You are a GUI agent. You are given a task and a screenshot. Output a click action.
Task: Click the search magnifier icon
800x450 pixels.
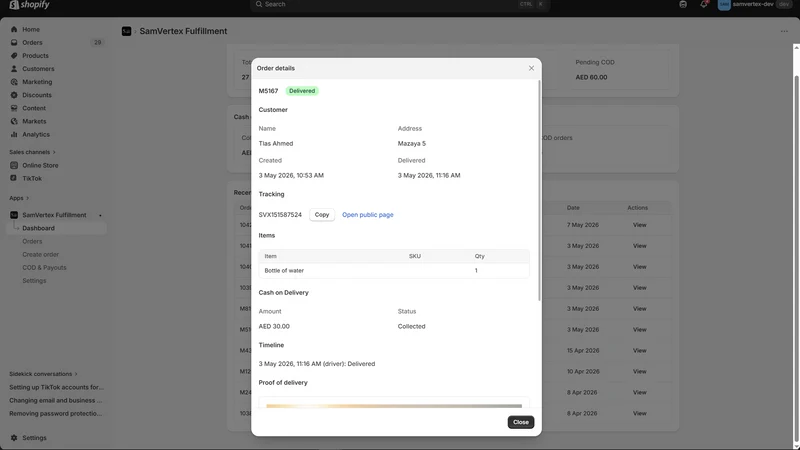[259, 4]
